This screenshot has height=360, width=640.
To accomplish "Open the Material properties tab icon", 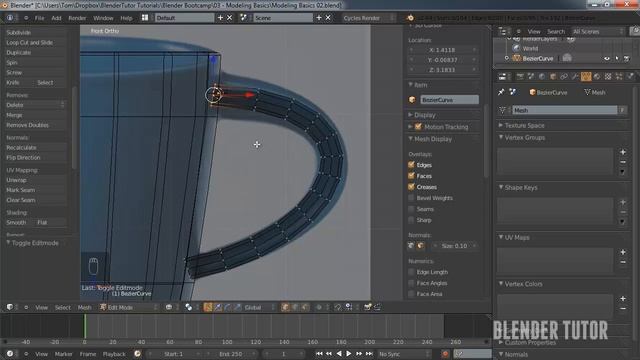I will (x=597, y=76).
